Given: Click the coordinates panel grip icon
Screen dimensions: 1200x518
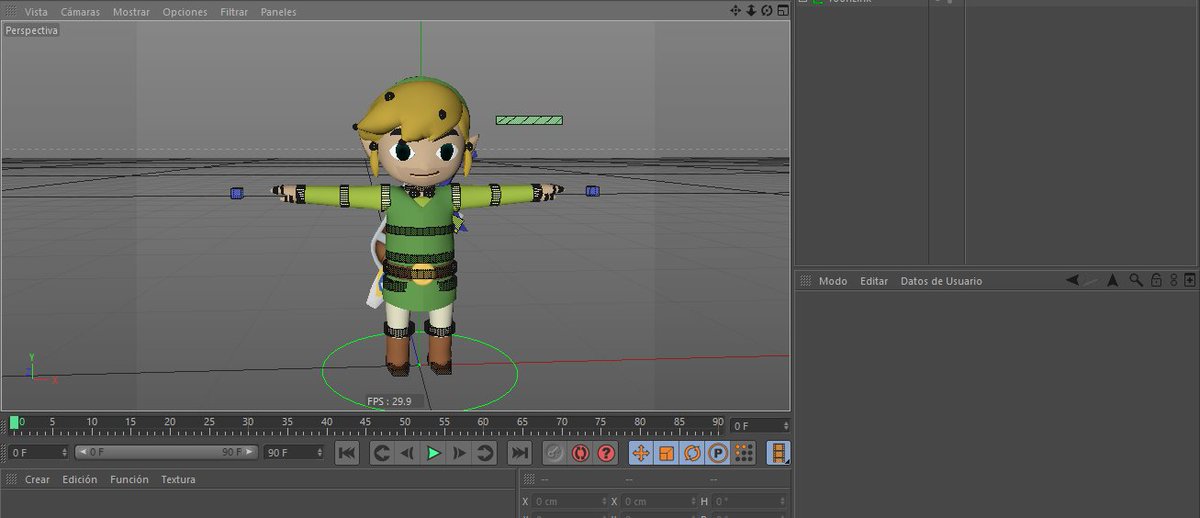Looking at the screenshot, I should (x=528, y=480).
